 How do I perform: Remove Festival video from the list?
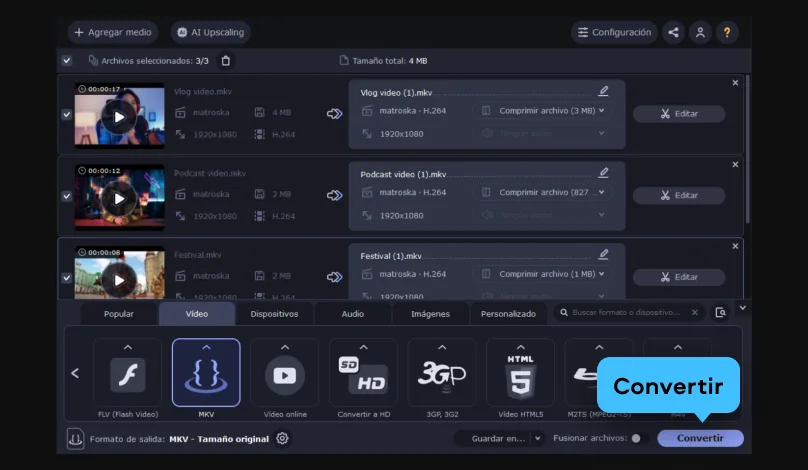point(735,246)
